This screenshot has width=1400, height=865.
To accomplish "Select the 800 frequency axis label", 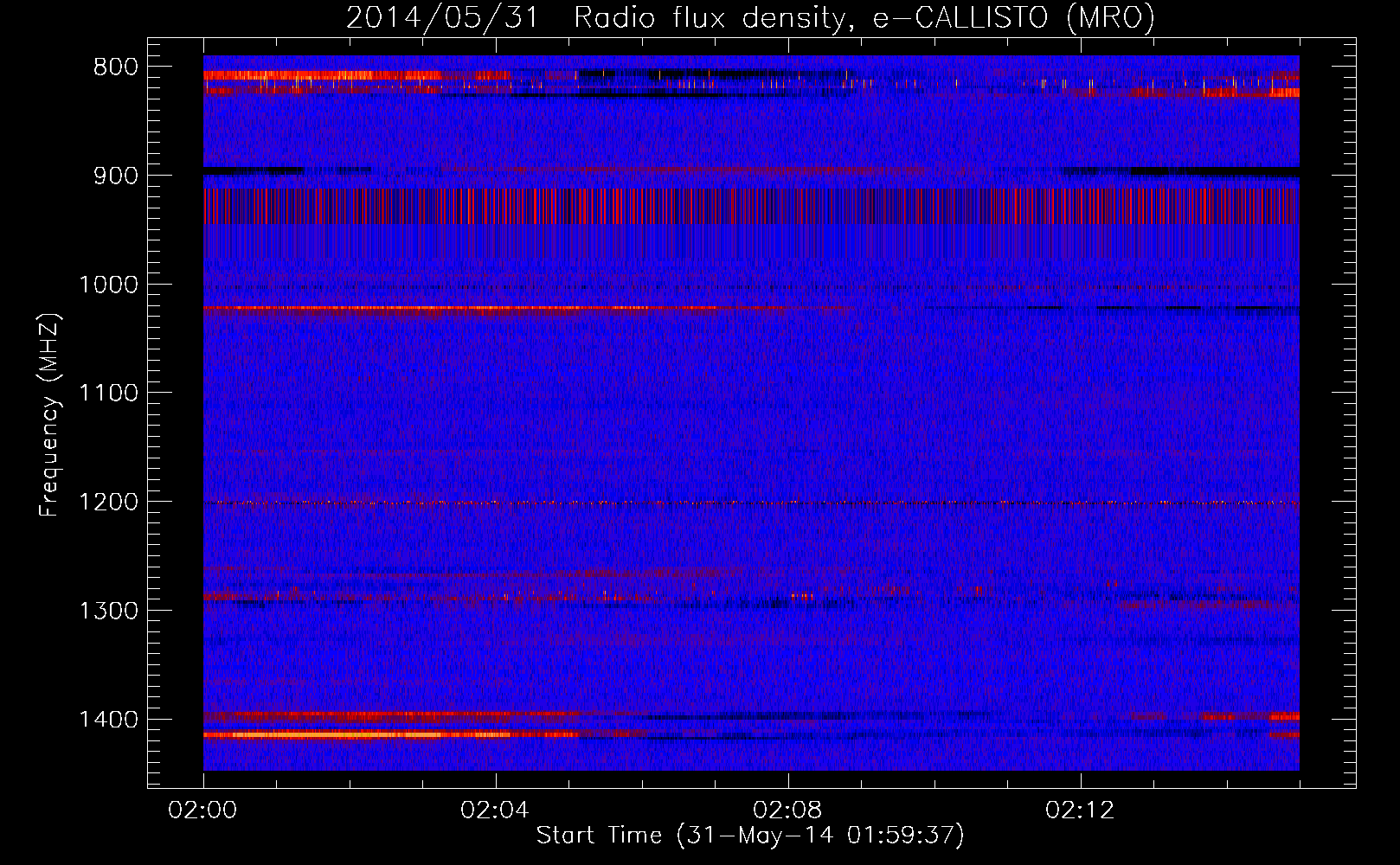I will click(115, 67).
